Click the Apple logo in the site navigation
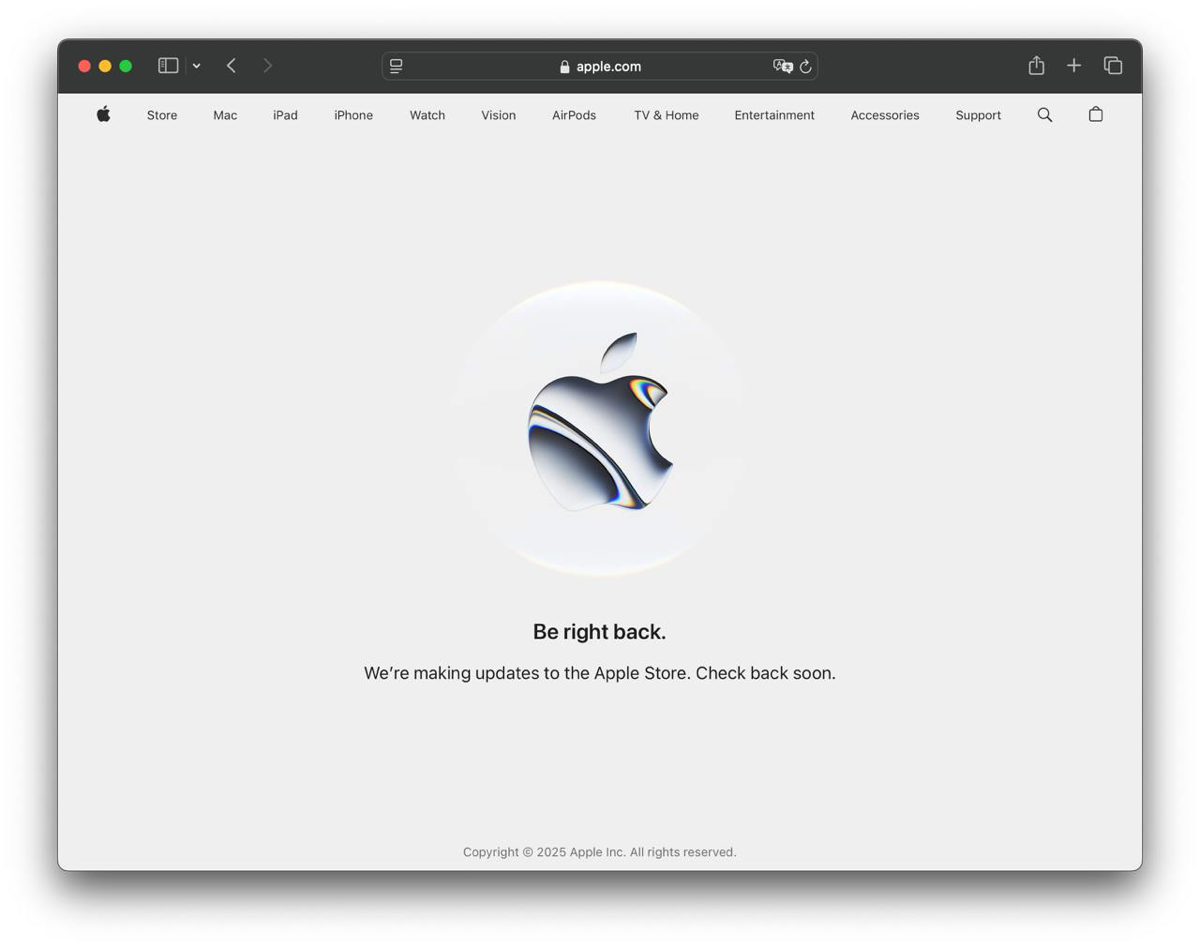Image resolution: width=1200 pixels, height=947 pixels. click(103, 114)
